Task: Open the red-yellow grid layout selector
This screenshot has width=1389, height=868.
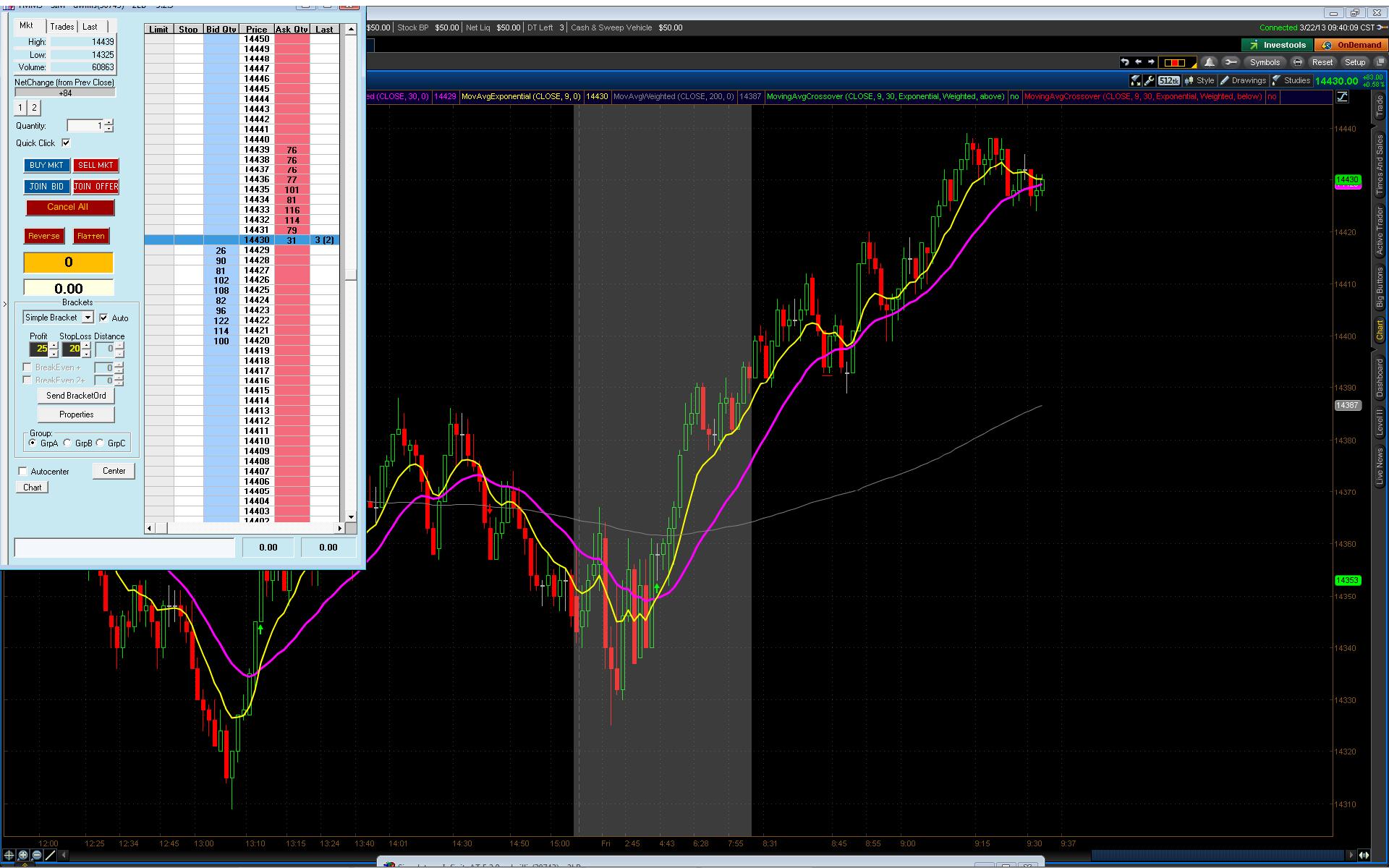Action: [x=1176, y=62]
